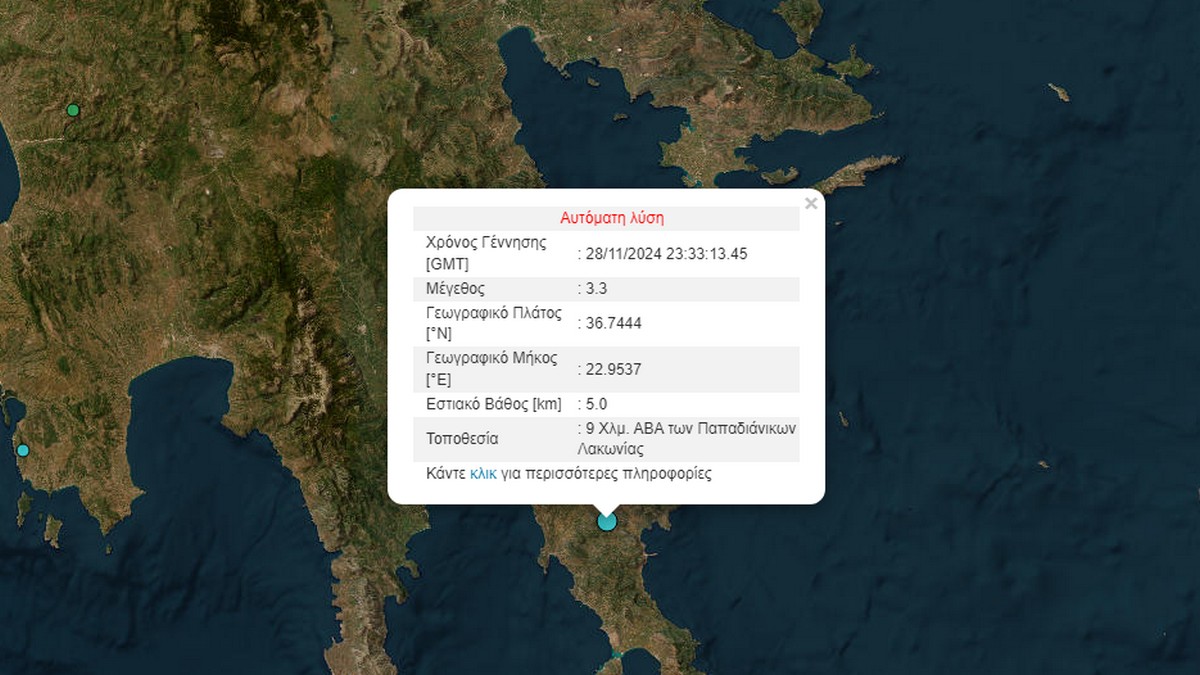Image resolution: width=1200 pixels, height=675 pixels.
Task: Click the green earthquake marker in the northwest
Action: click(72, 110)
